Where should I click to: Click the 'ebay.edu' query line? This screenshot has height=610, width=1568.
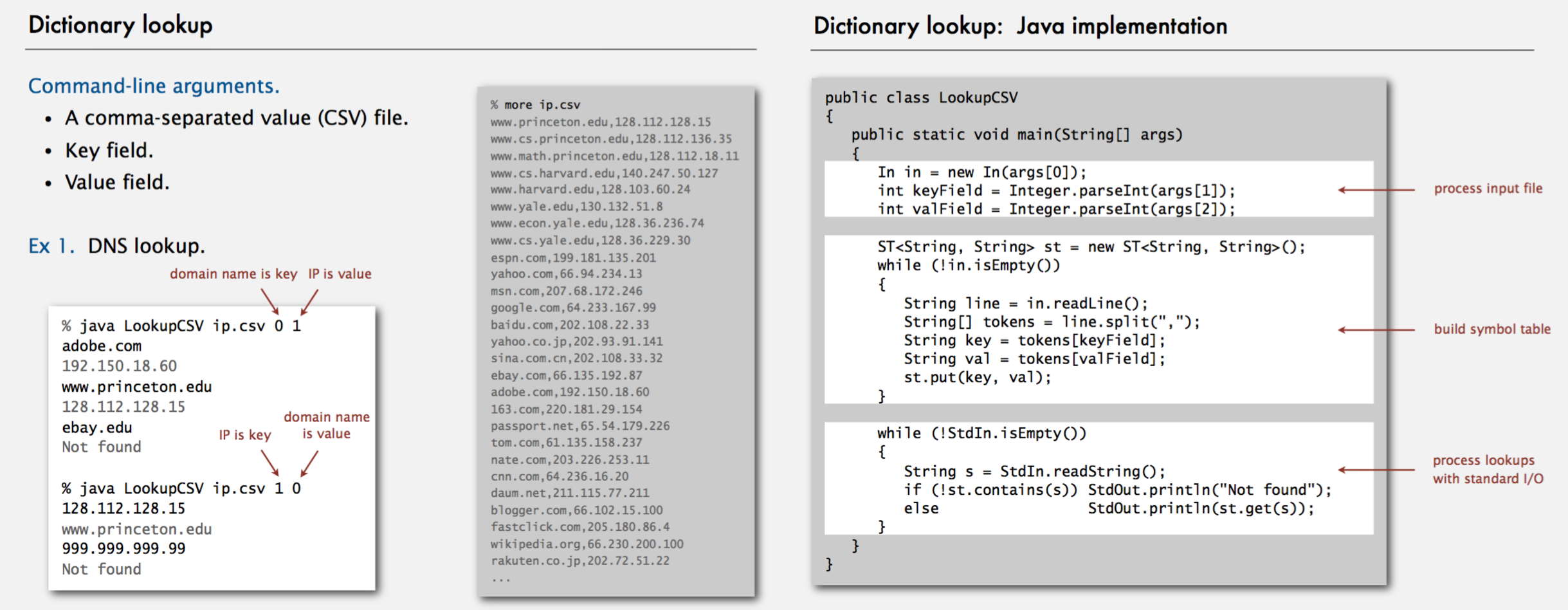(x=97, y=427)
